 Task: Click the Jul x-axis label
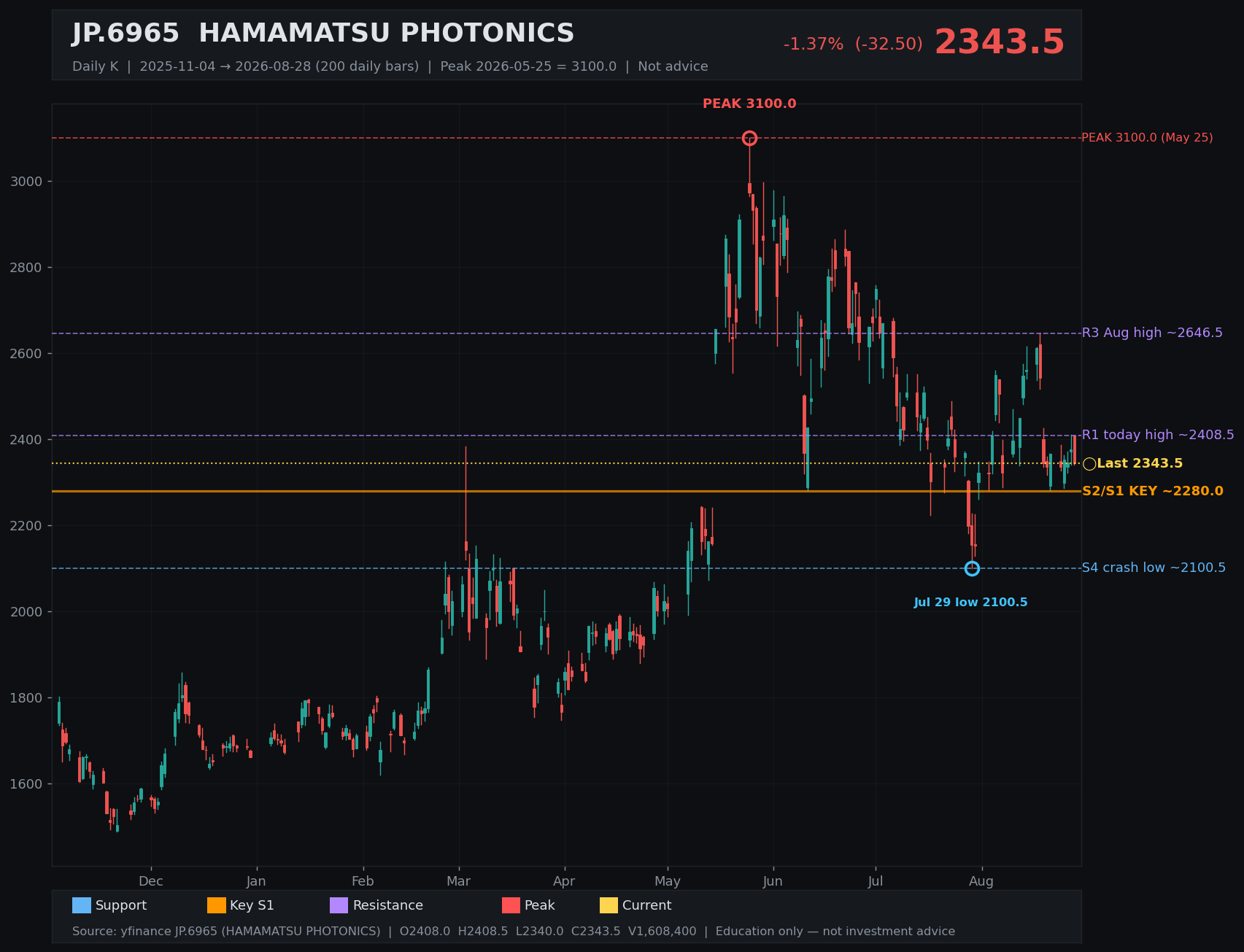click(x=876, y=881)
